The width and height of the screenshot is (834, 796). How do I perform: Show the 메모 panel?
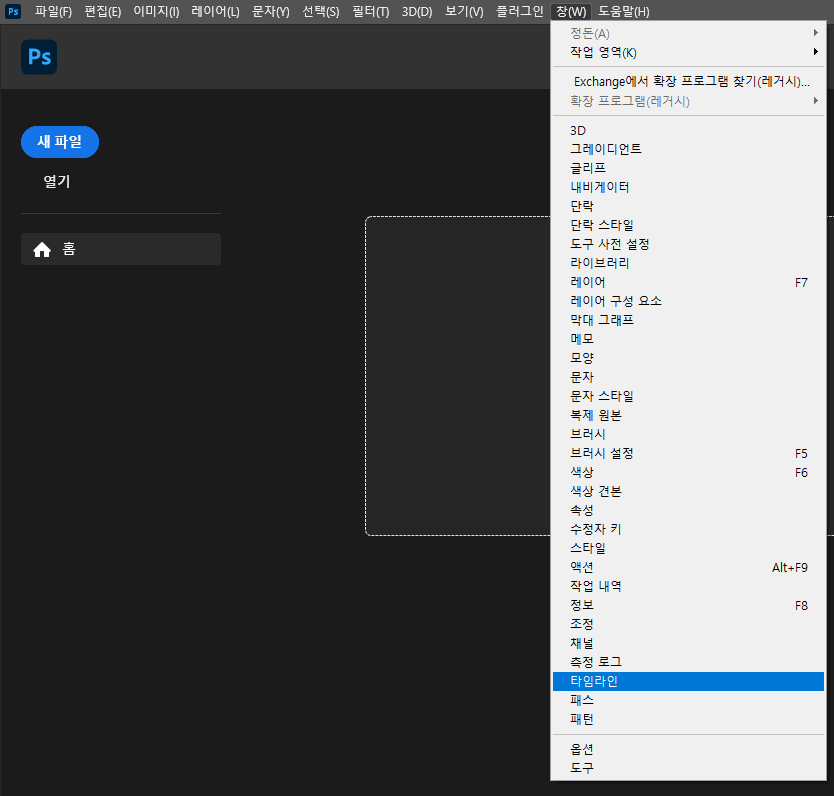[x=688, y=339]
